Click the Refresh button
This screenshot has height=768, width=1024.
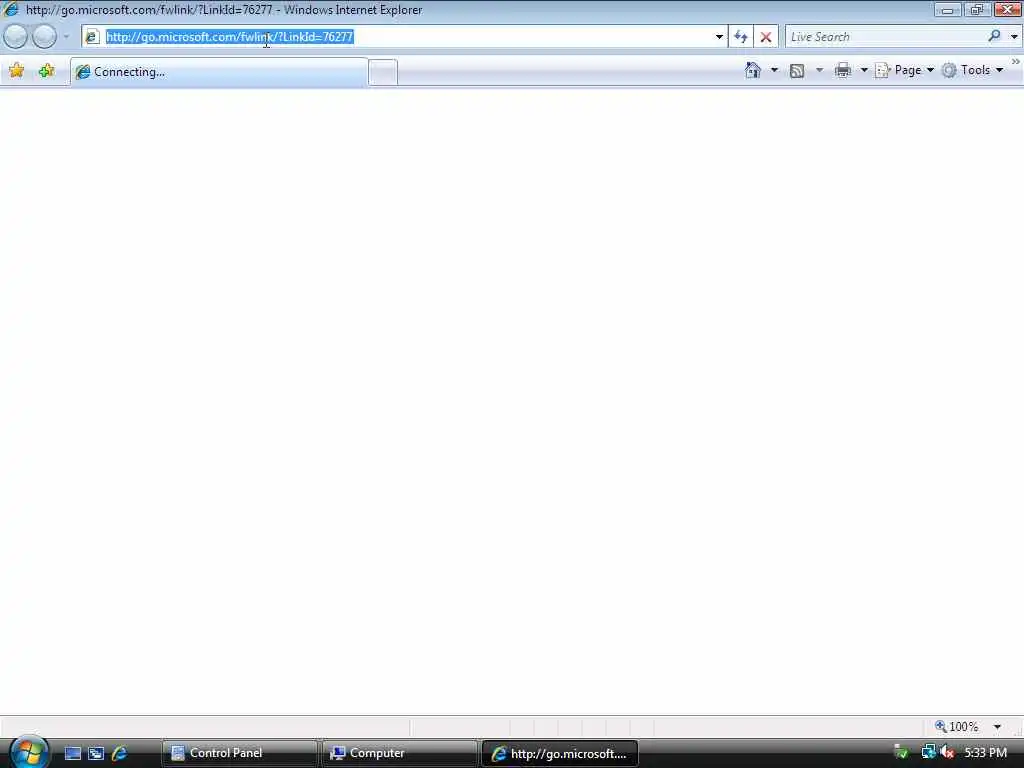741,37
